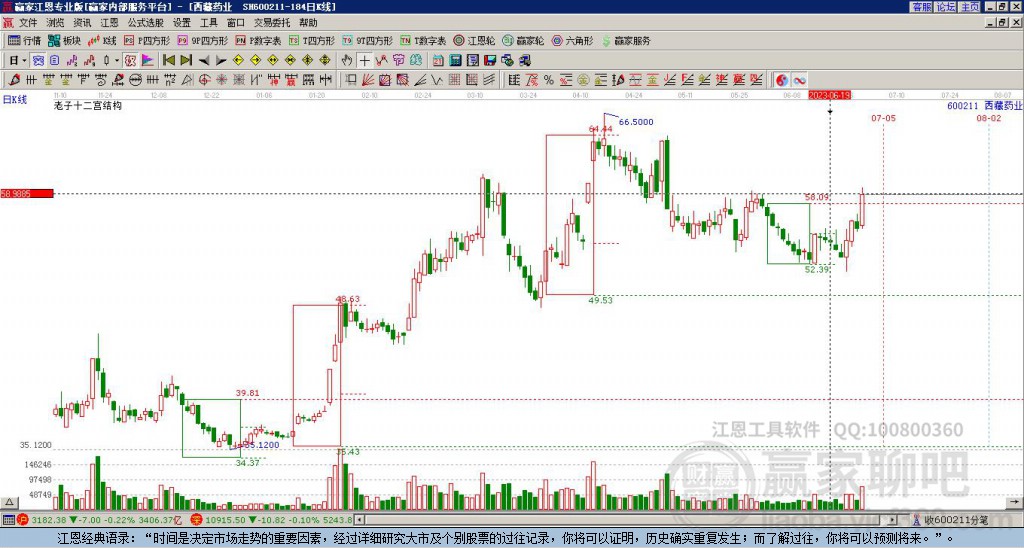Open the 文件 menu
Image resolution: width=1024 pixels, height=548 pixels.
tap(28, 23)
